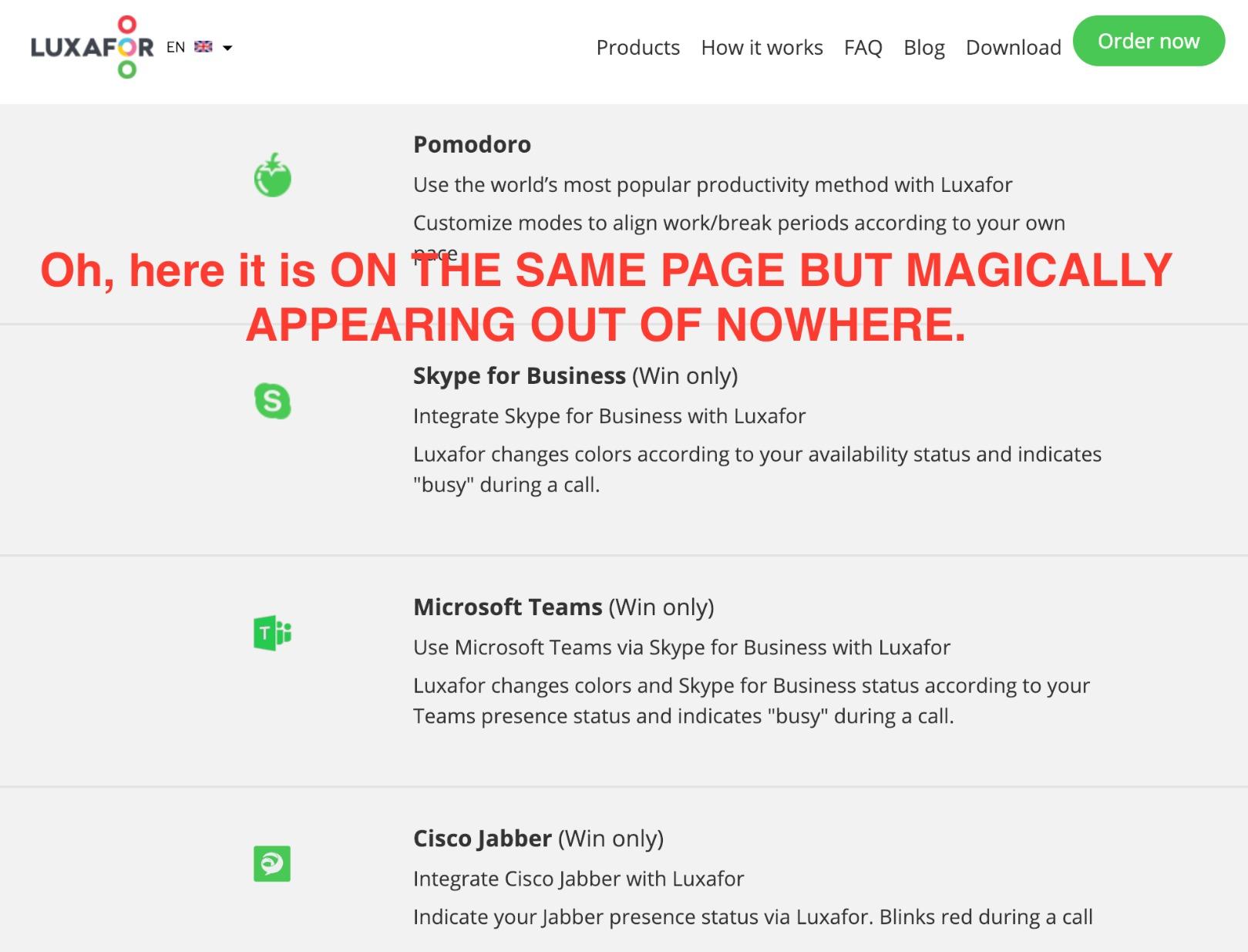
Task: Click "Use the world's most popular productivity method" line
Action: [x=712, y=185]
